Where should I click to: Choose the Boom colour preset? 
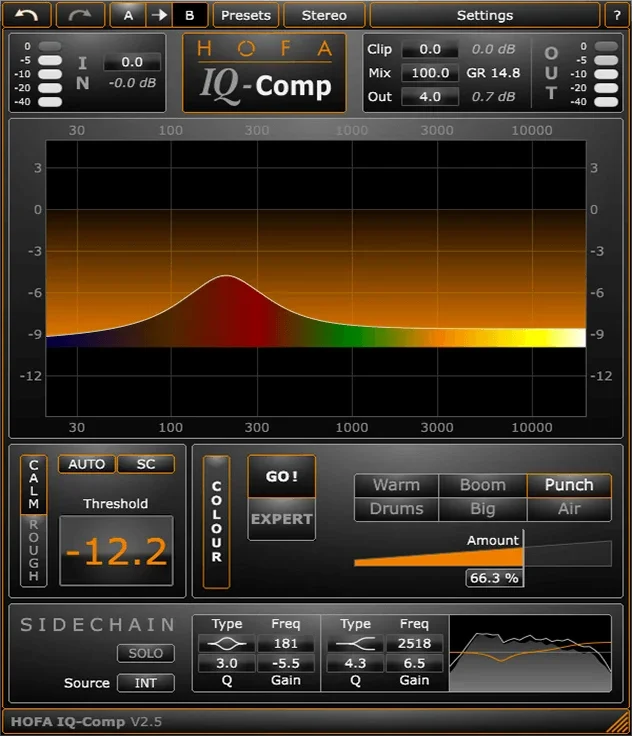click(483, 485)
